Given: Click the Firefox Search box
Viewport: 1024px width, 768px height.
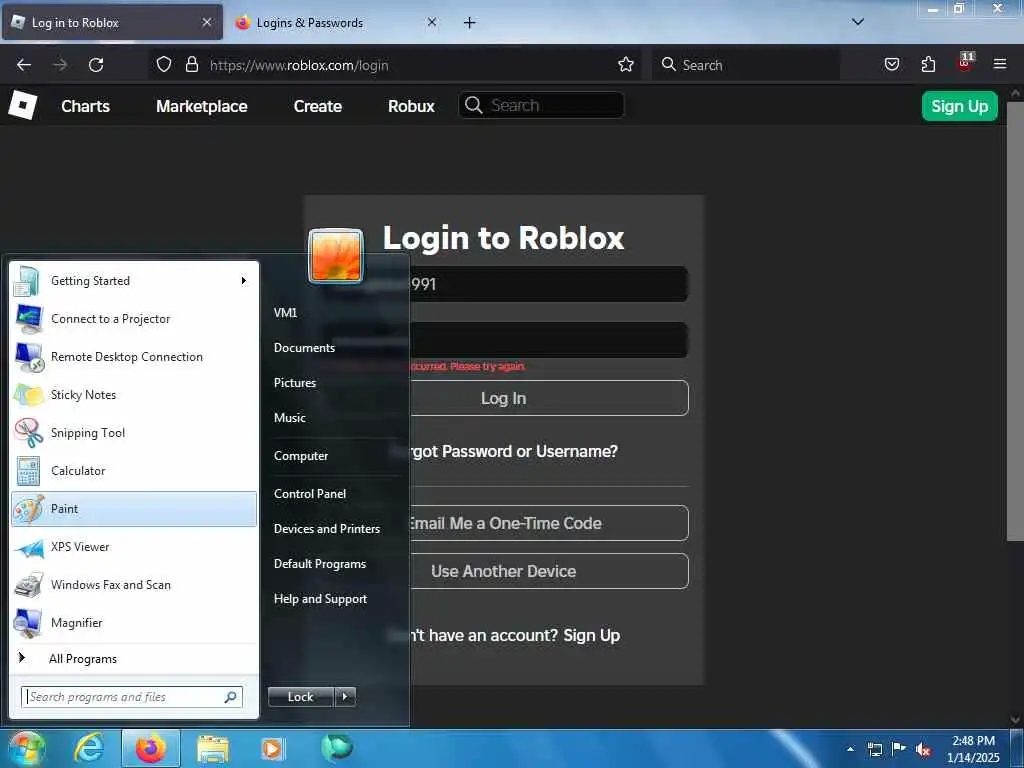Looking at the screenshot, I should [746, 65].
